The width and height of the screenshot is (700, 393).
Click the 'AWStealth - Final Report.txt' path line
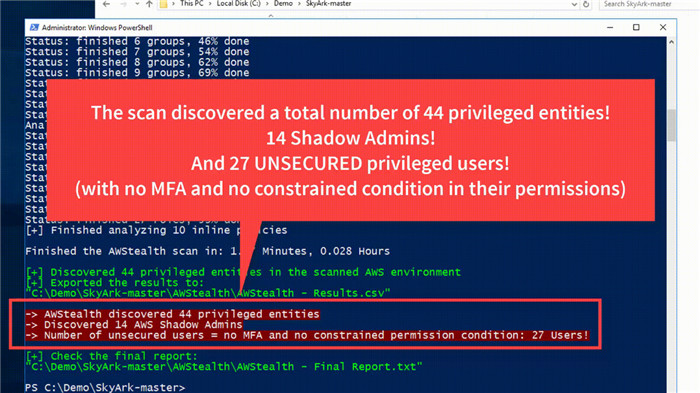[224, 367]
